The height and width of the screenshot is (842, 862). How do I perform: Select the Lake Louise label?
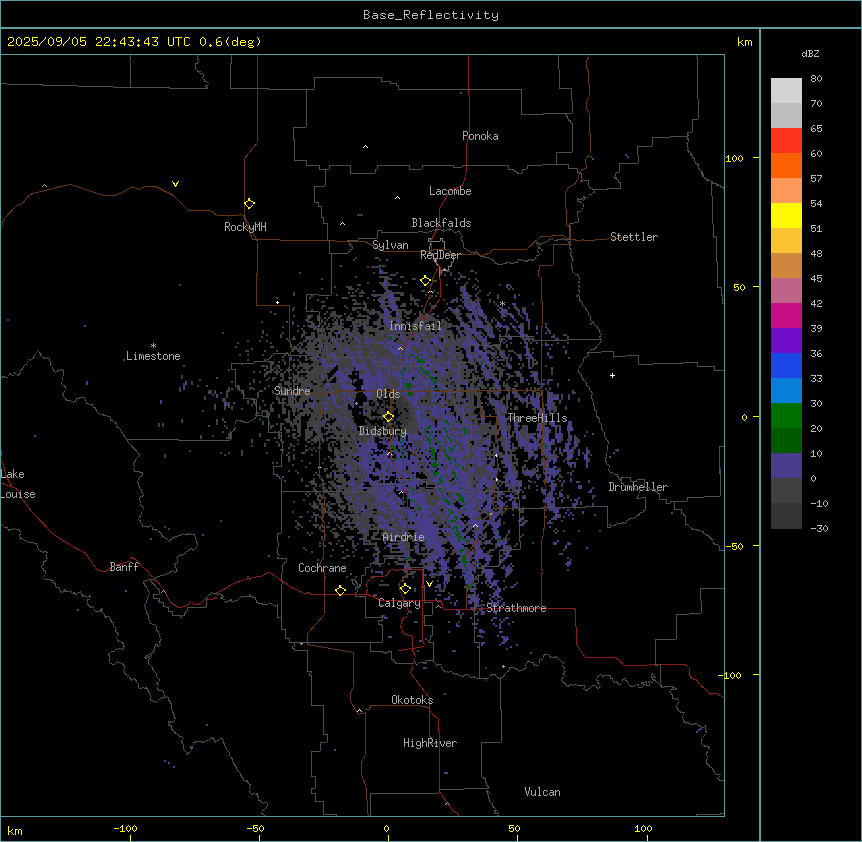pyautogui.click(x=18, y=484)
